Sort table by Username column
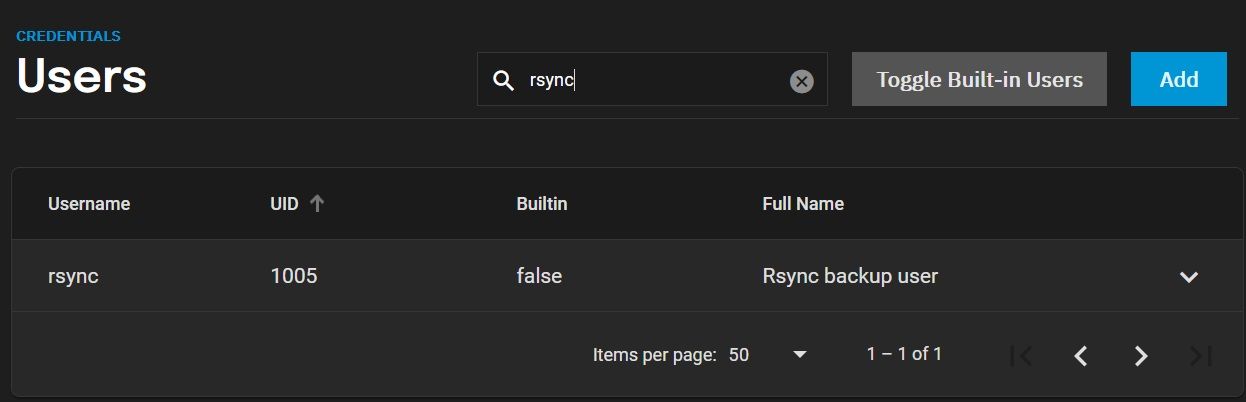1246x402 pixels. pos(89,204)
